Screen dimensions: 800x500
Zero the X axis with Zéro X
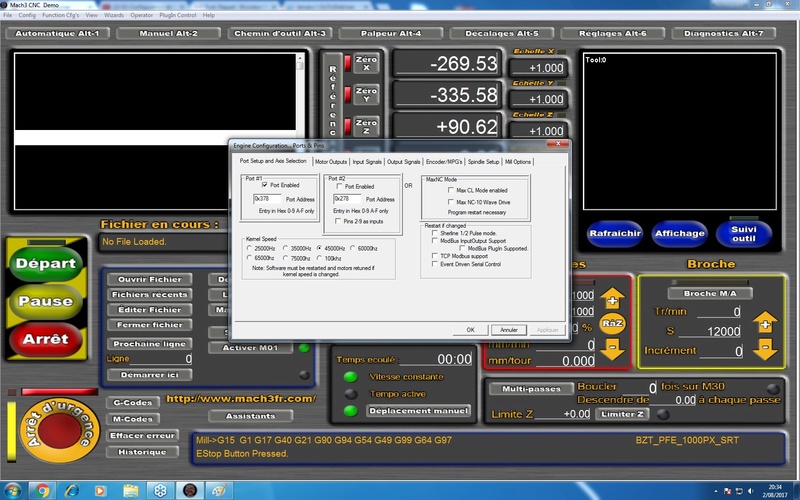tap(366, 63)
